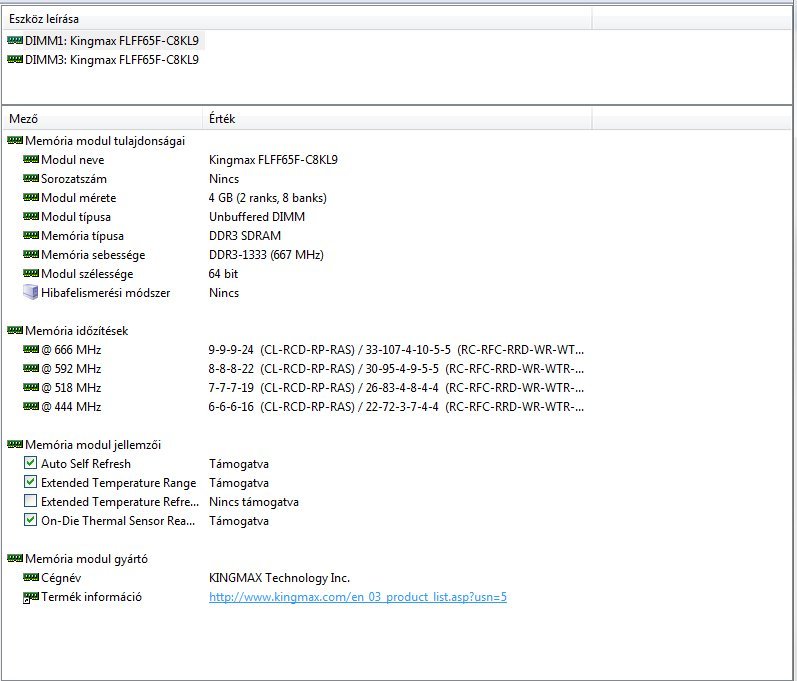Select the Nincs támogatva value

click(254, 502)
